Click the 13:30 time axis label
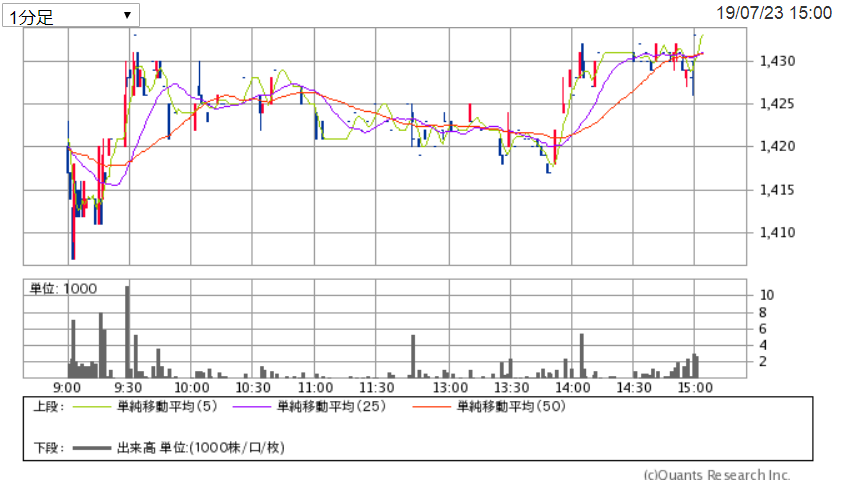The height and width of the screenshot is (489, 853). pos(511,388)
